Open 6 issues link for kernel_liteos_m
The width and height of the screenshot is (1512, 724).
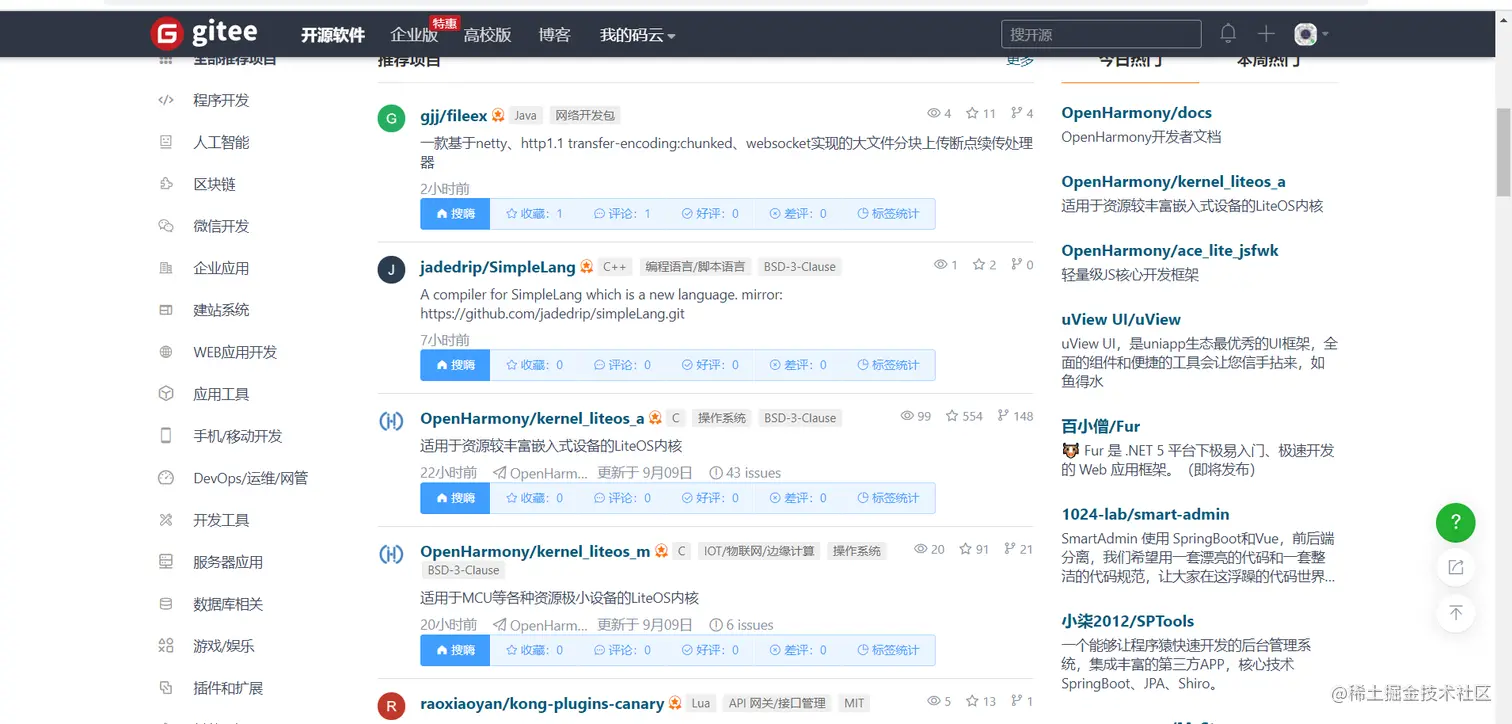click(741, 625)
